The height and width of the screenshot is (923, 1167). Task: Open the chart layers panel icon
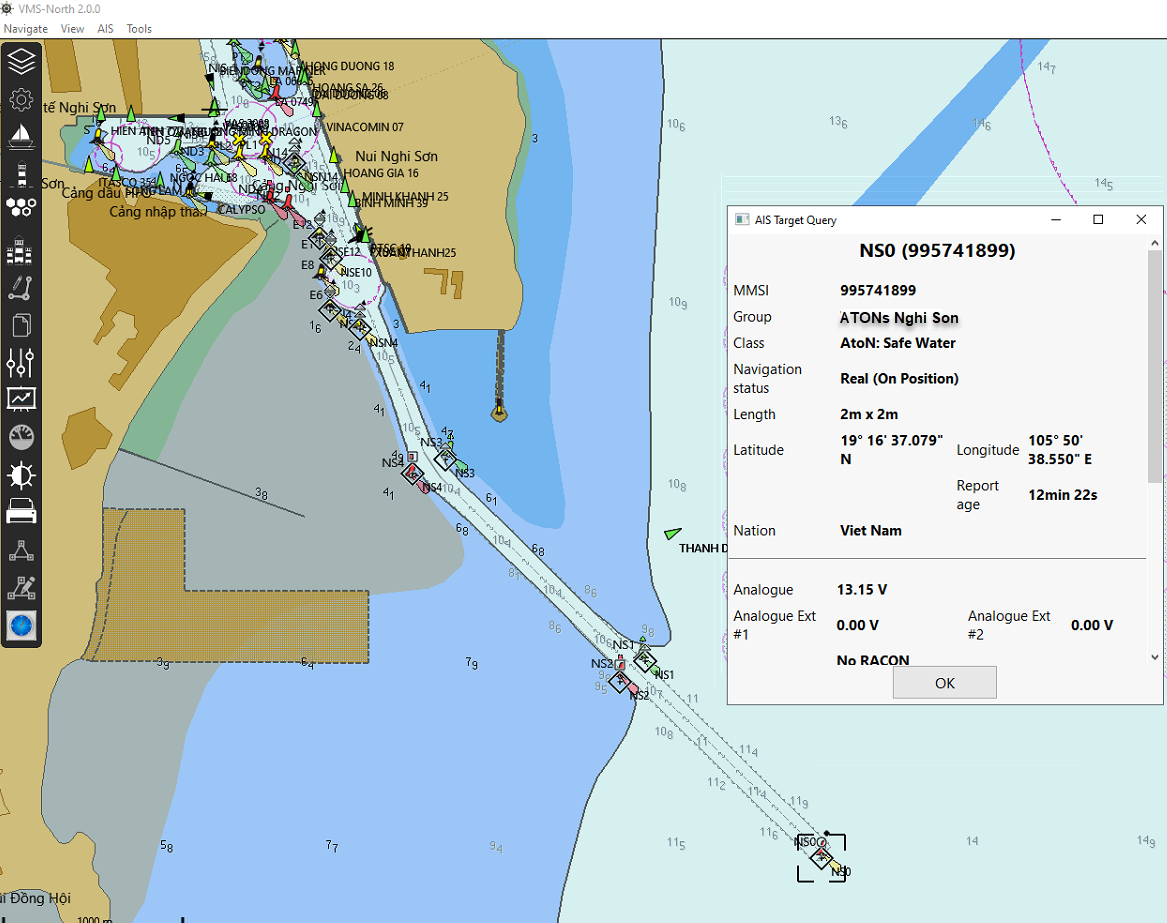tap(21, 61)
